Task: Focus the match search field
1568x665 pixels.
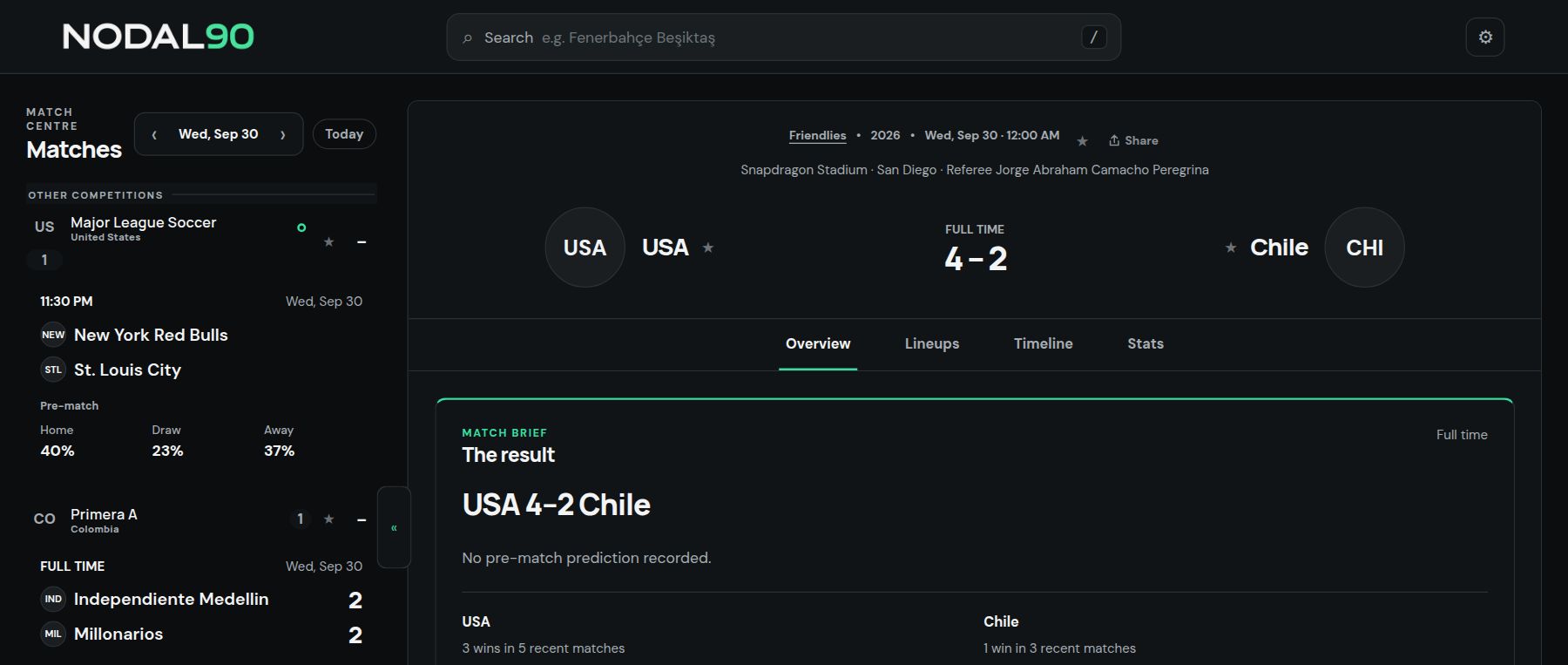Action: click(783, 37)
